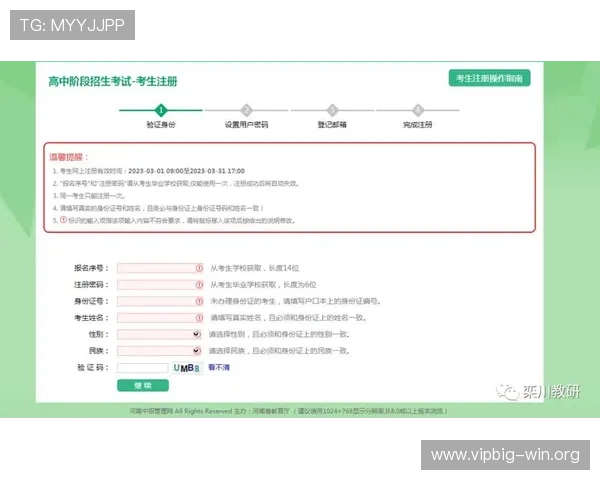600x480 pixels.
Task: Click the UMB8 captcha image
Action: 187,368
